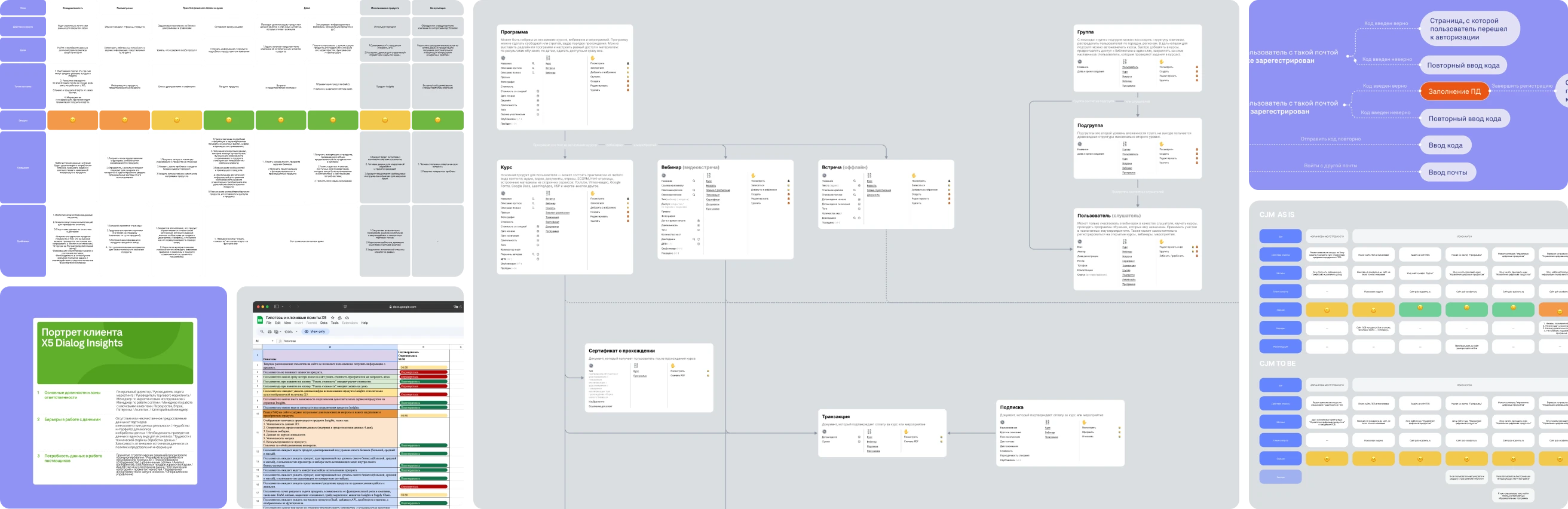Click the Google Sheets logo icon
The height and width of the screenshot is (509, 1568).
click(x=261, y=320)
